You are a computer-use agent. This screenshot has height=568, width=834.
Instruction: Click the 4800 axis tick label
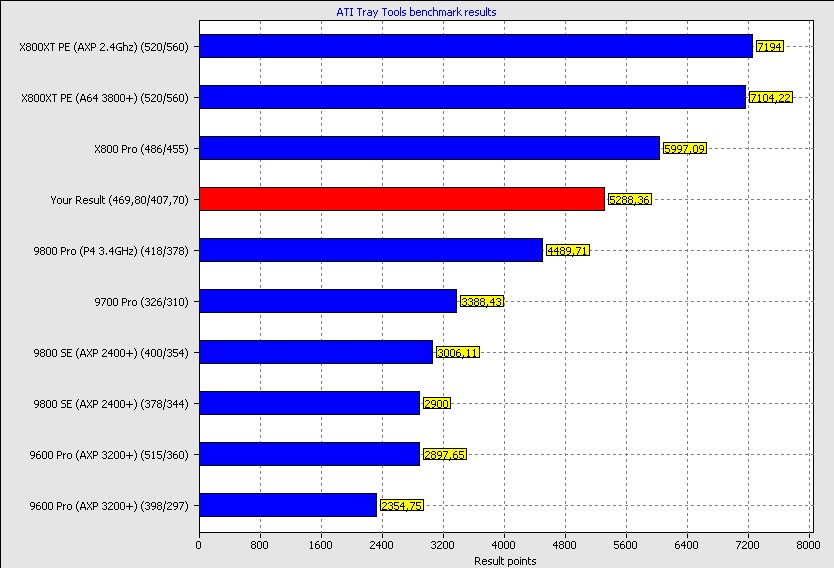[x=565, y=545]
